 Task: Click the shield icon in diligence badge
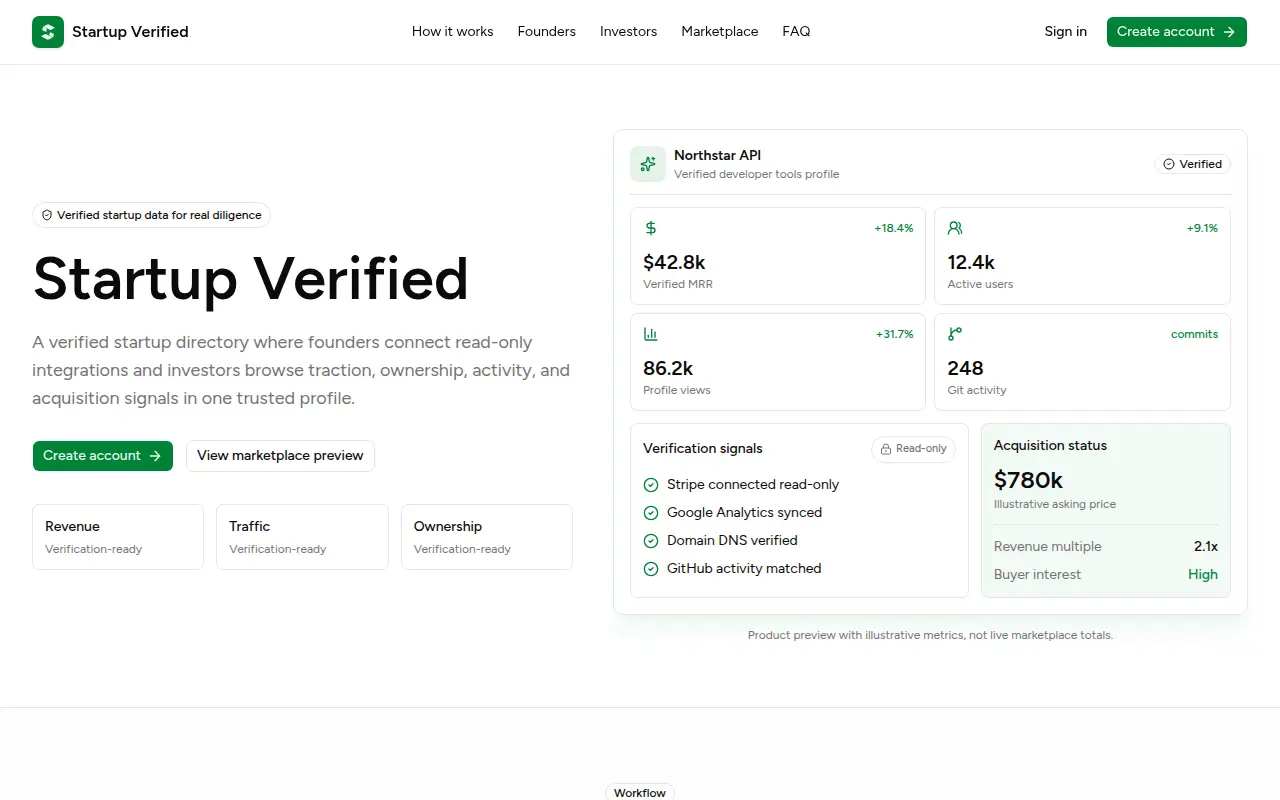point(47,215)
